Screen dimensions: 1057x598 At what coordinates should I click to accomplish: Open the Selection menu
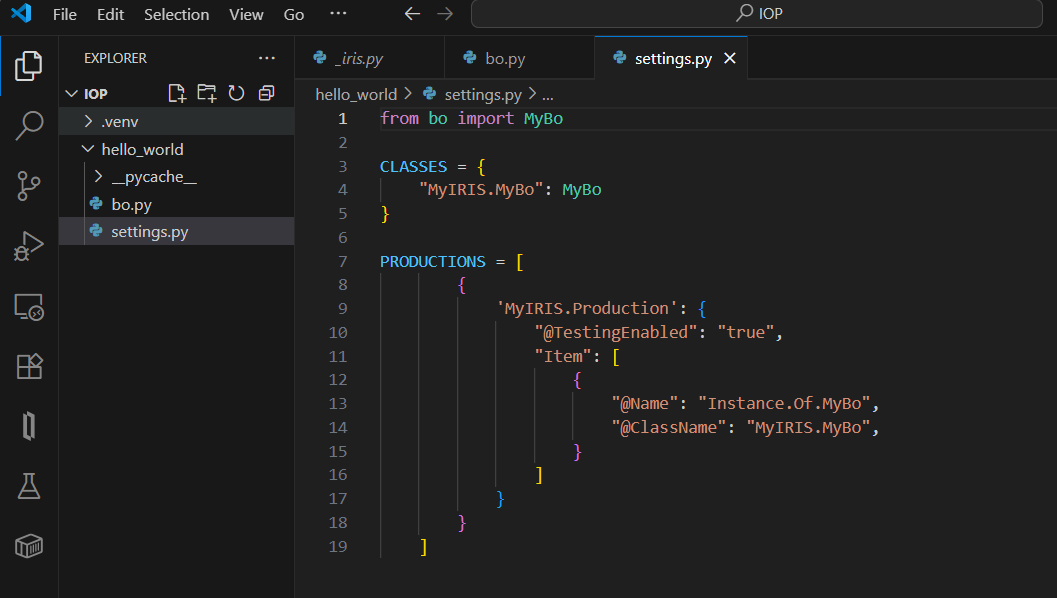pos(176,15)
